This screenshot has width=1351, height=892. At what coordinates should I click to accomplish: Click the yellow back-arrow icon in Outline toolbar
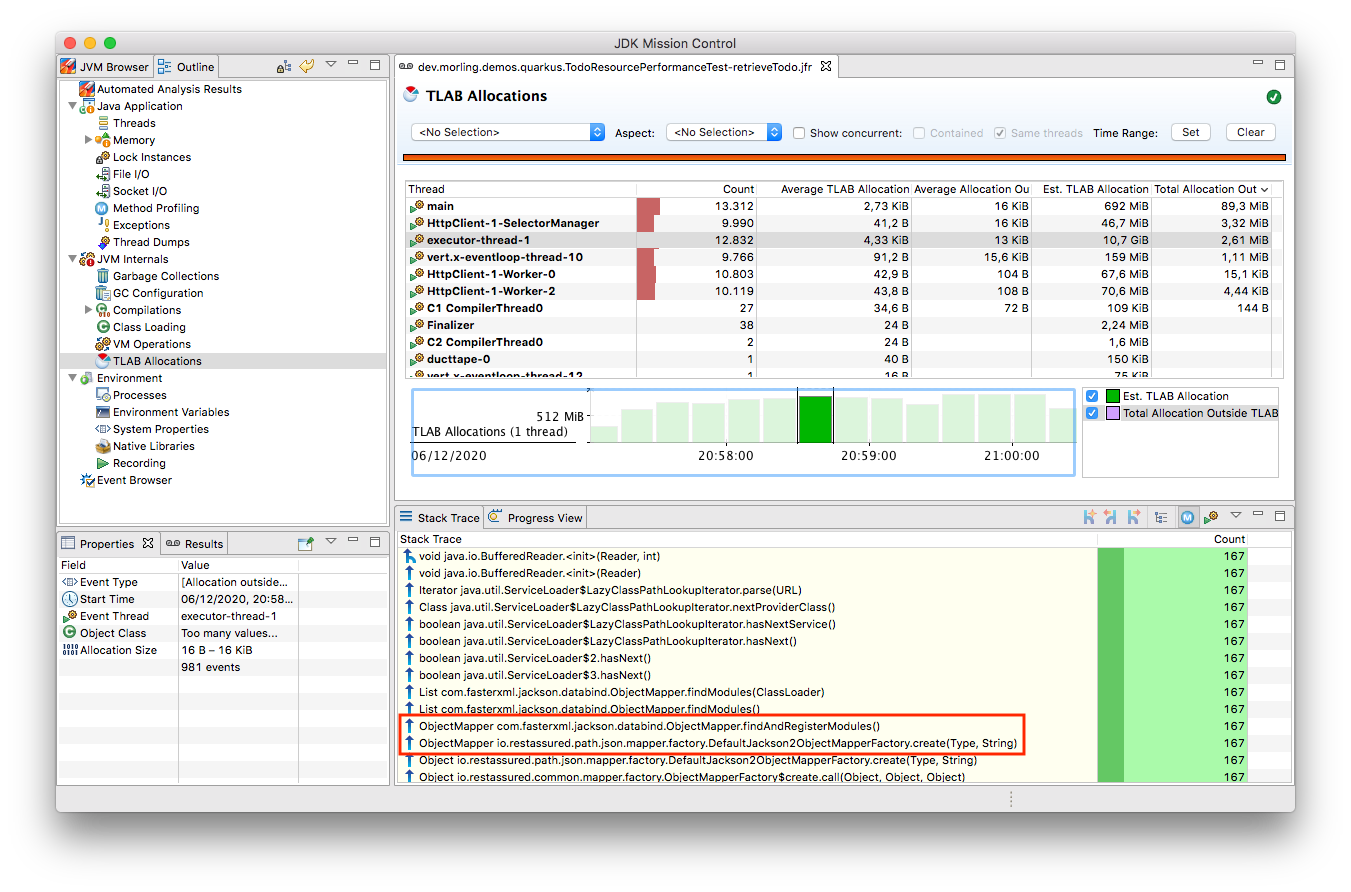(307, 67)
